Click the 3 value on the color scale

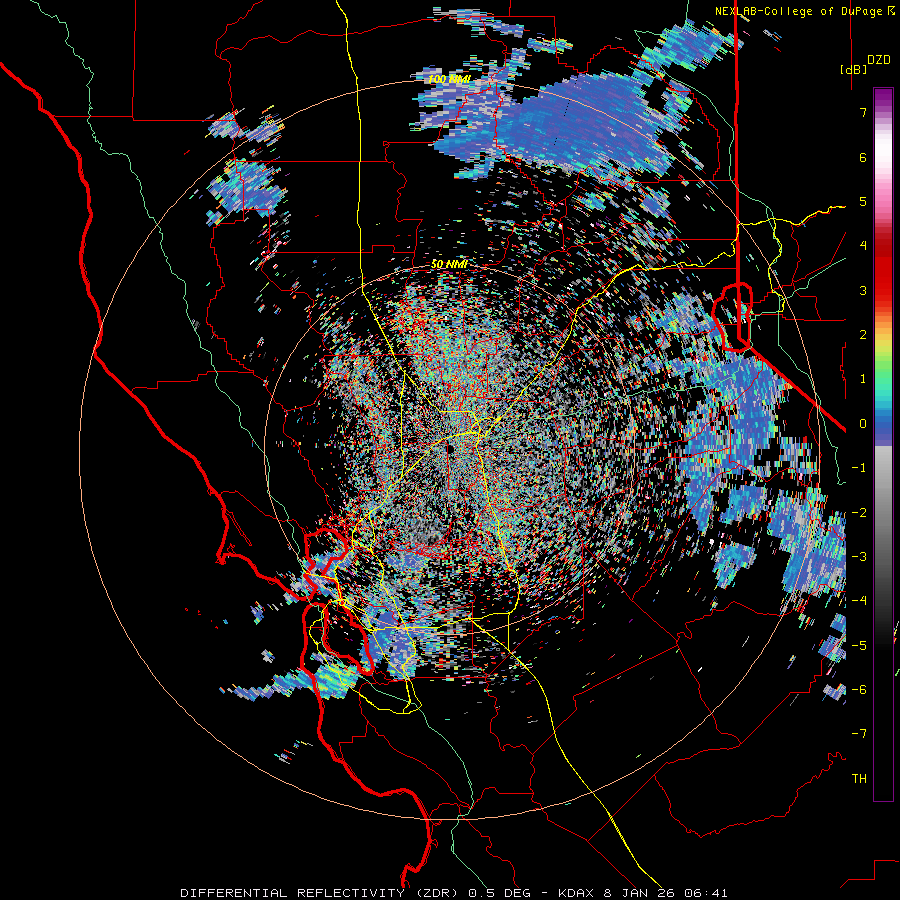click(x=863, y=290)
